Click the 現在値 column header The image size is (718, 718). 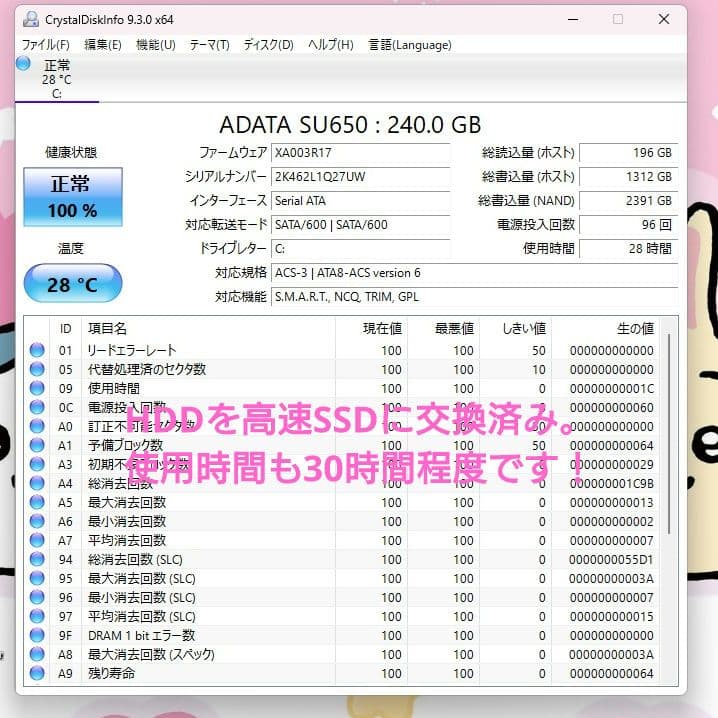coord(371,328)
